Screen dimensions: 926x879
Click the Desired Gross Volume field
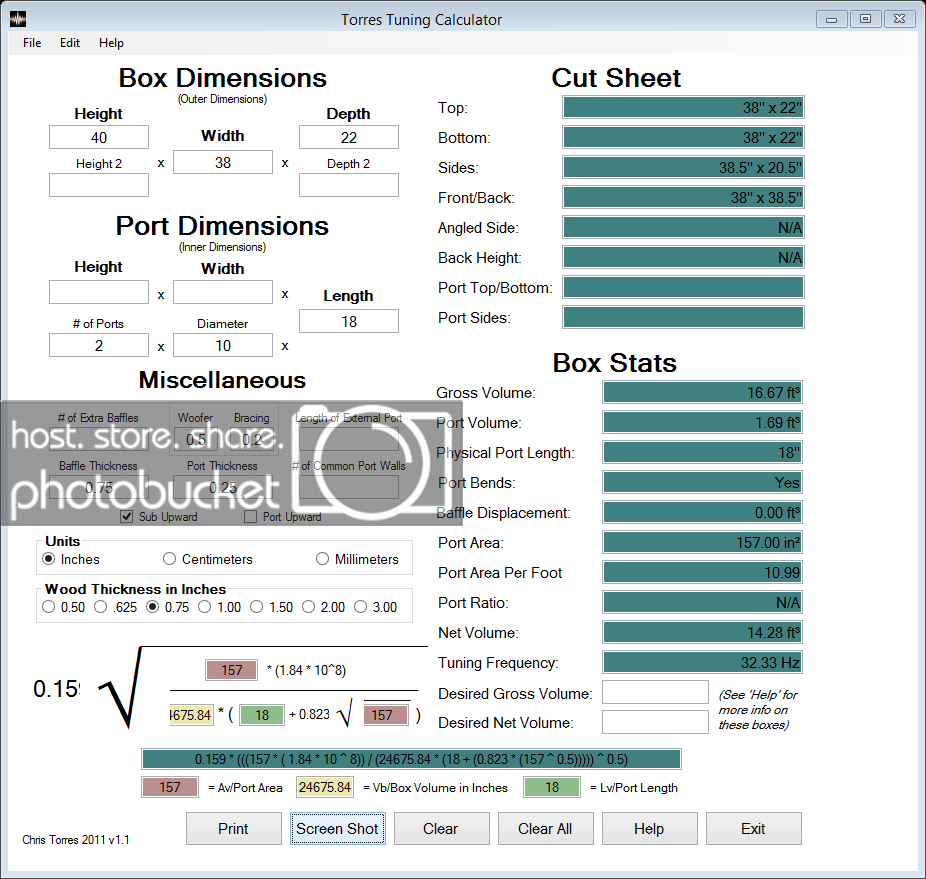pyautogui.click(x=655, y=692)
